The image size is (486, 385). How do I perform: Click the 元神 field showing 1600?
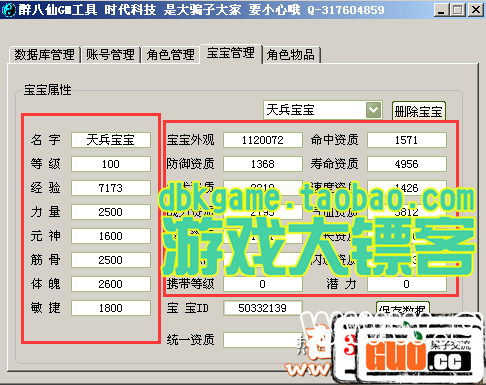111,236
